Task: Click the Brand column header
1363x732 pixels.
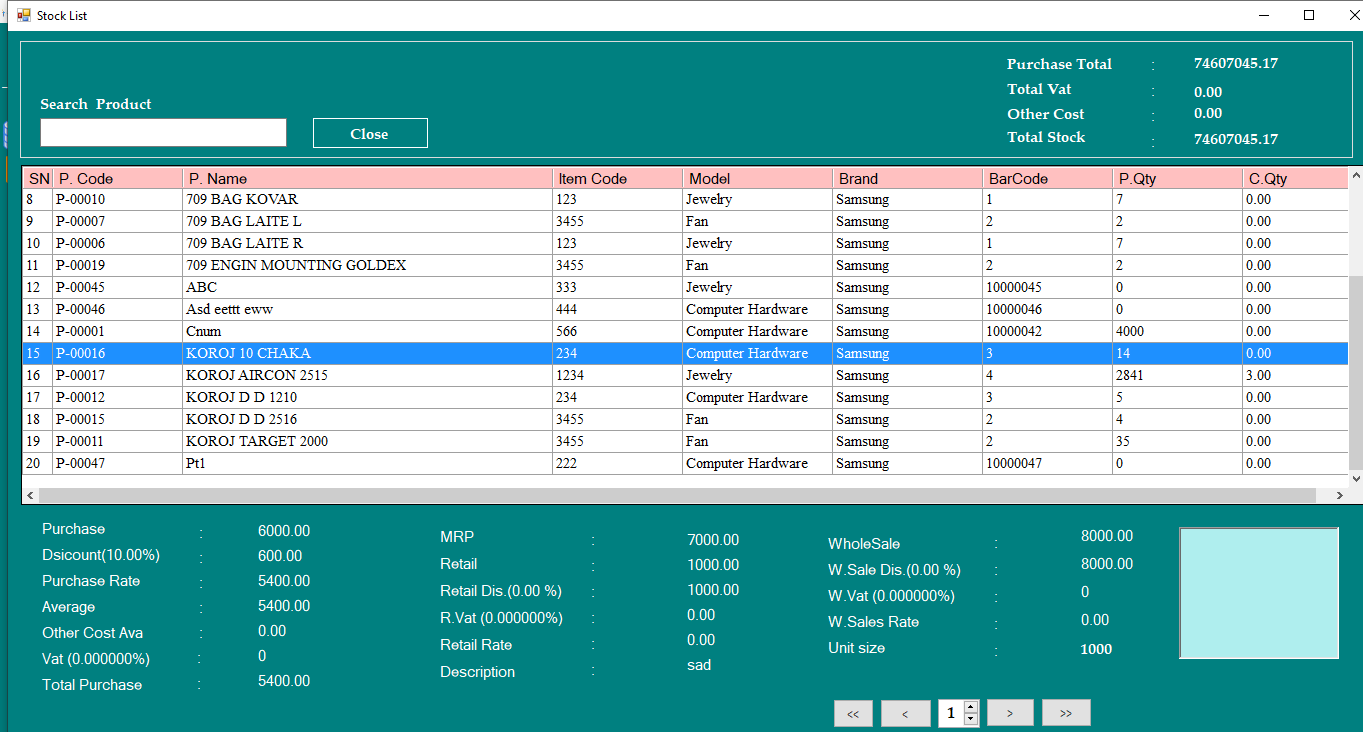Action: [x=905, y=177]
